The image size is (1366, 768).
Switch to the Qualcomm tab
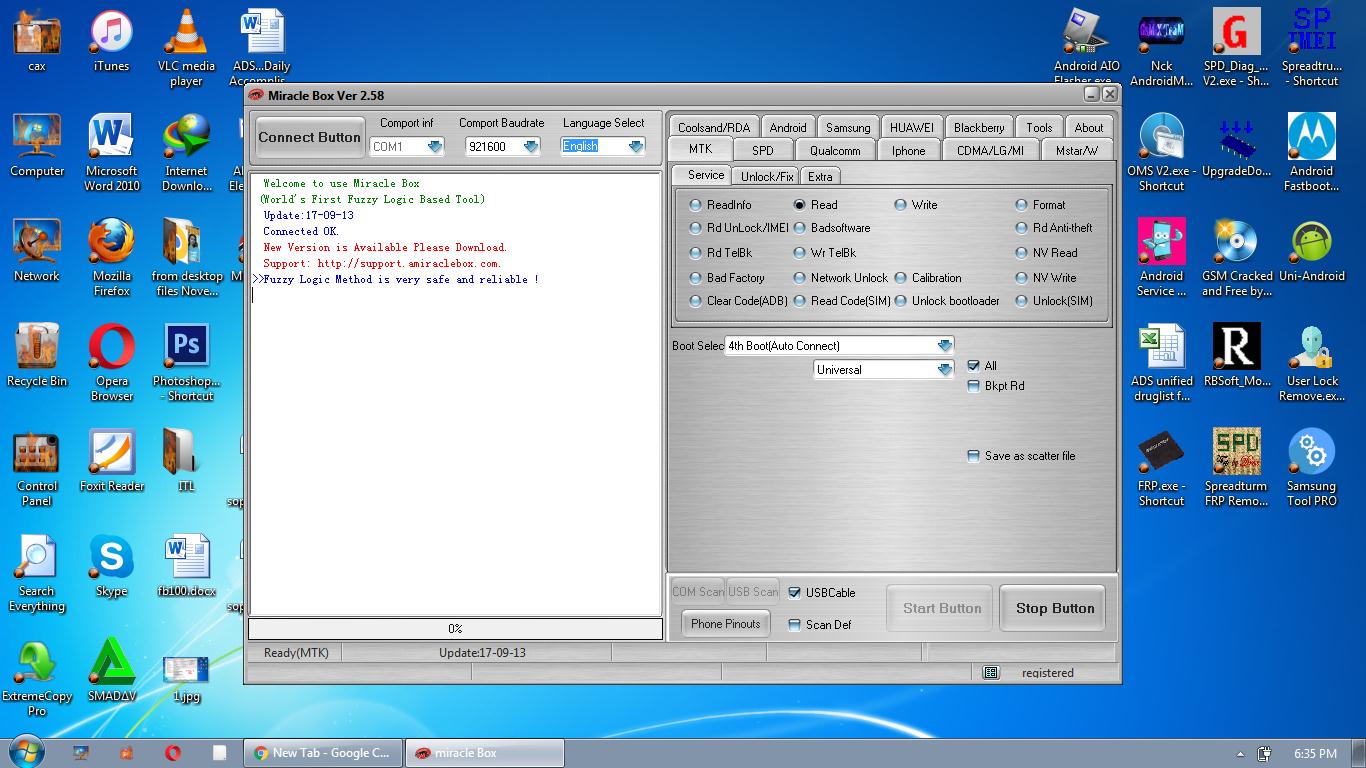tap(835, 150)
